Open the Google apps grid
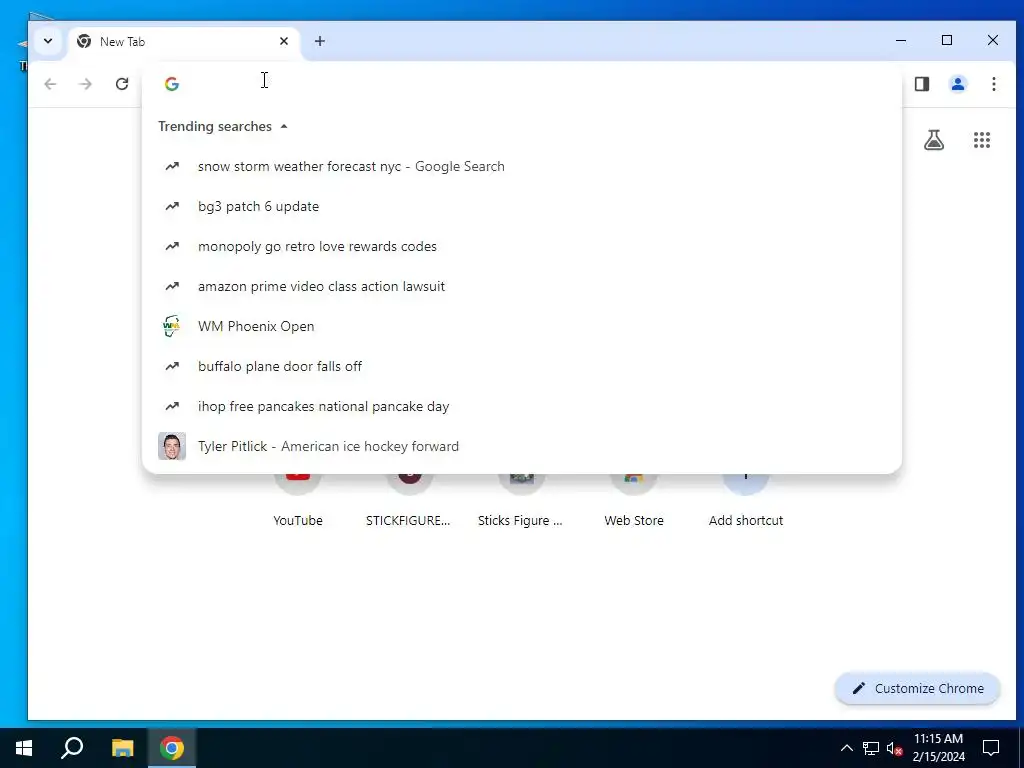The height and width of the screenshot is (768, 1024). [982, 140]
